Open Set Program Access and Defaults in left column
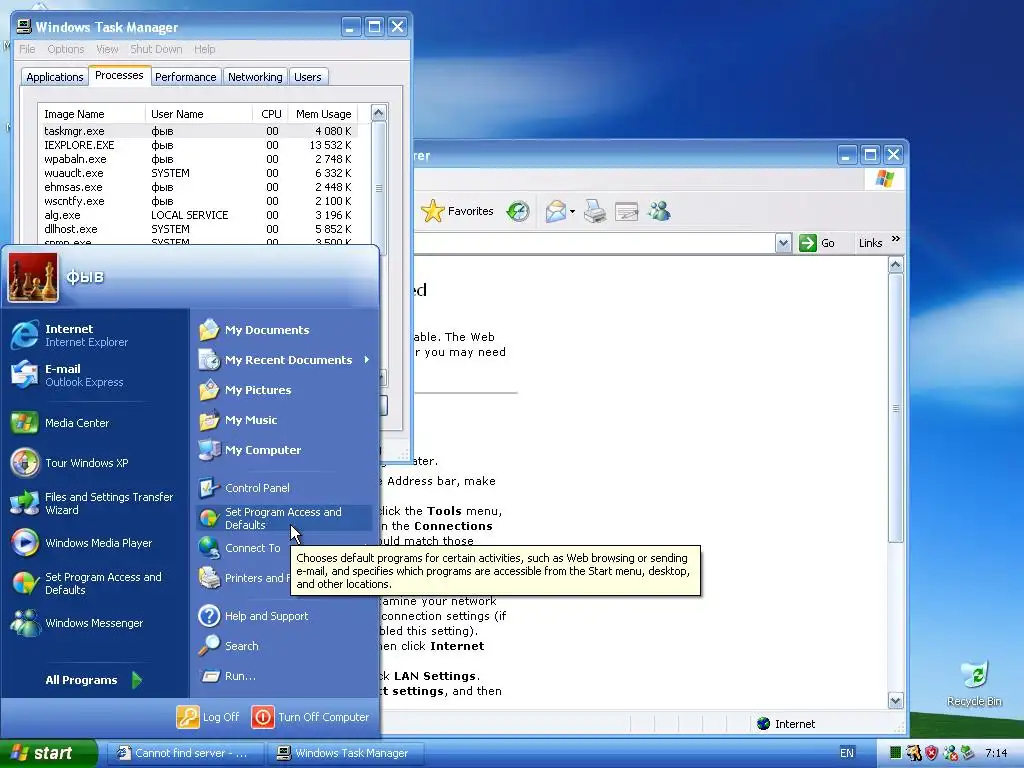The height and width of the screenshot is (768, 1024). (86, 583)
